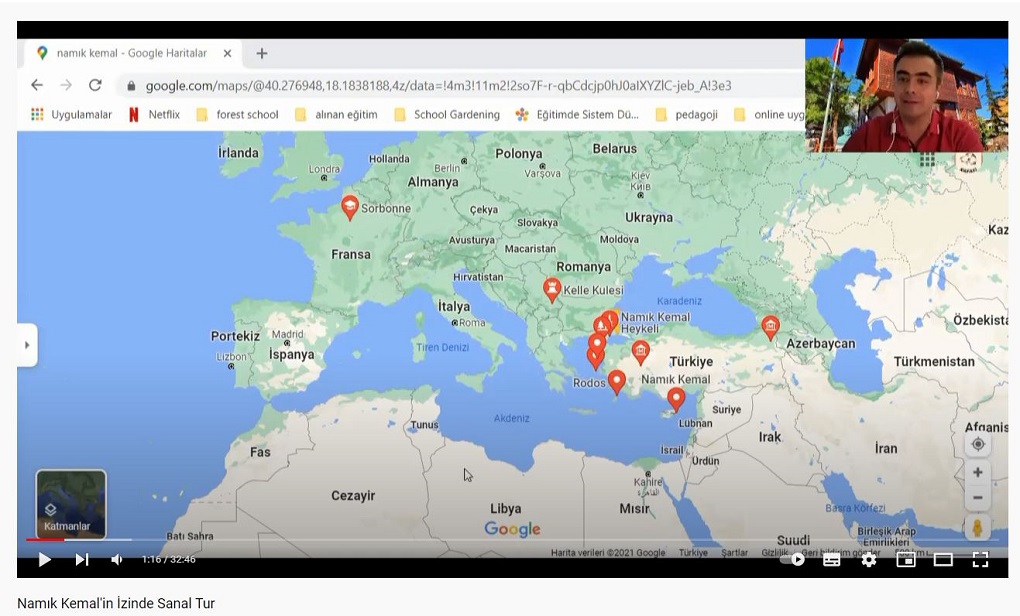This screenshot has height=616, width=1020.
Task: Click the Harita verileri ©2021 Google text
Action: coord(608,552)
